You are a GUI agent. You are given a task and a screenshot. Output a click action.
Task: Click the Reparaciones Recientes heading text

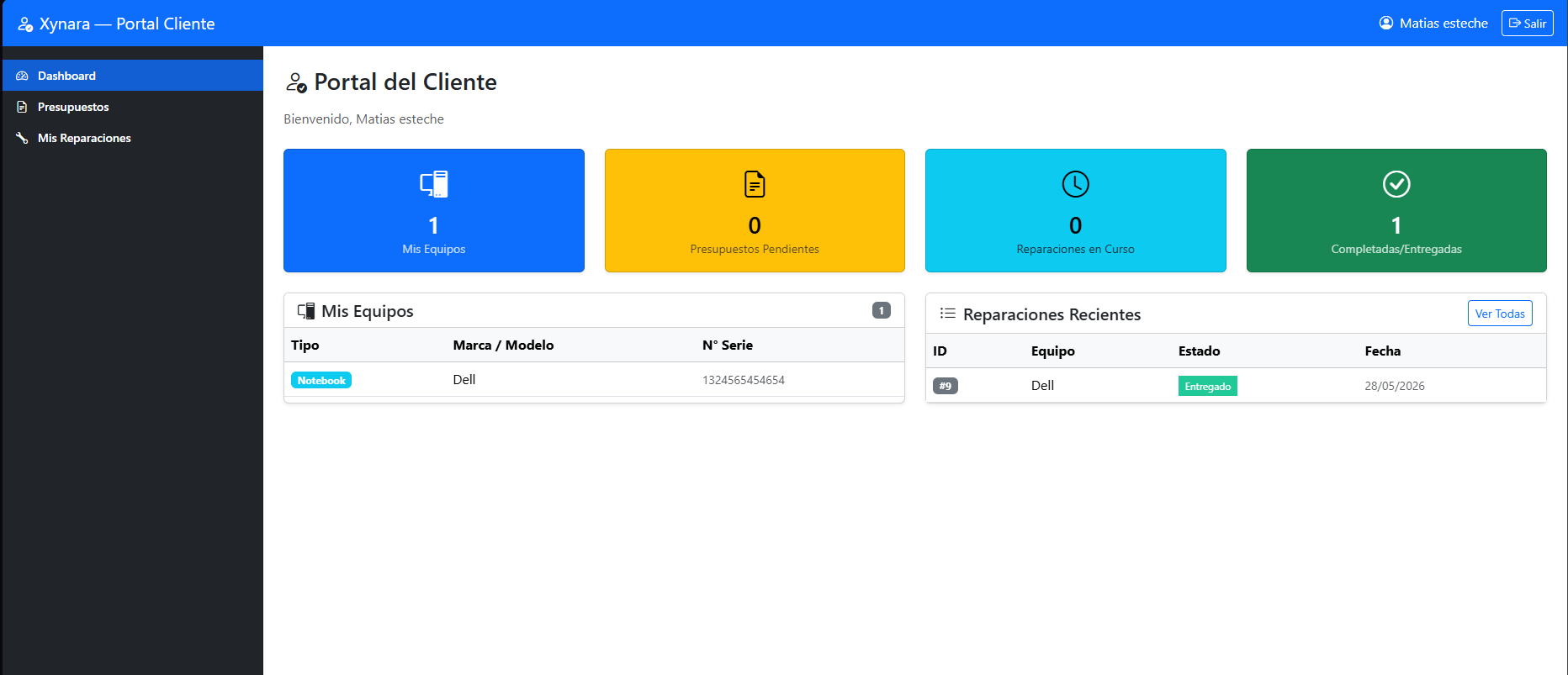pos(1052,314)
